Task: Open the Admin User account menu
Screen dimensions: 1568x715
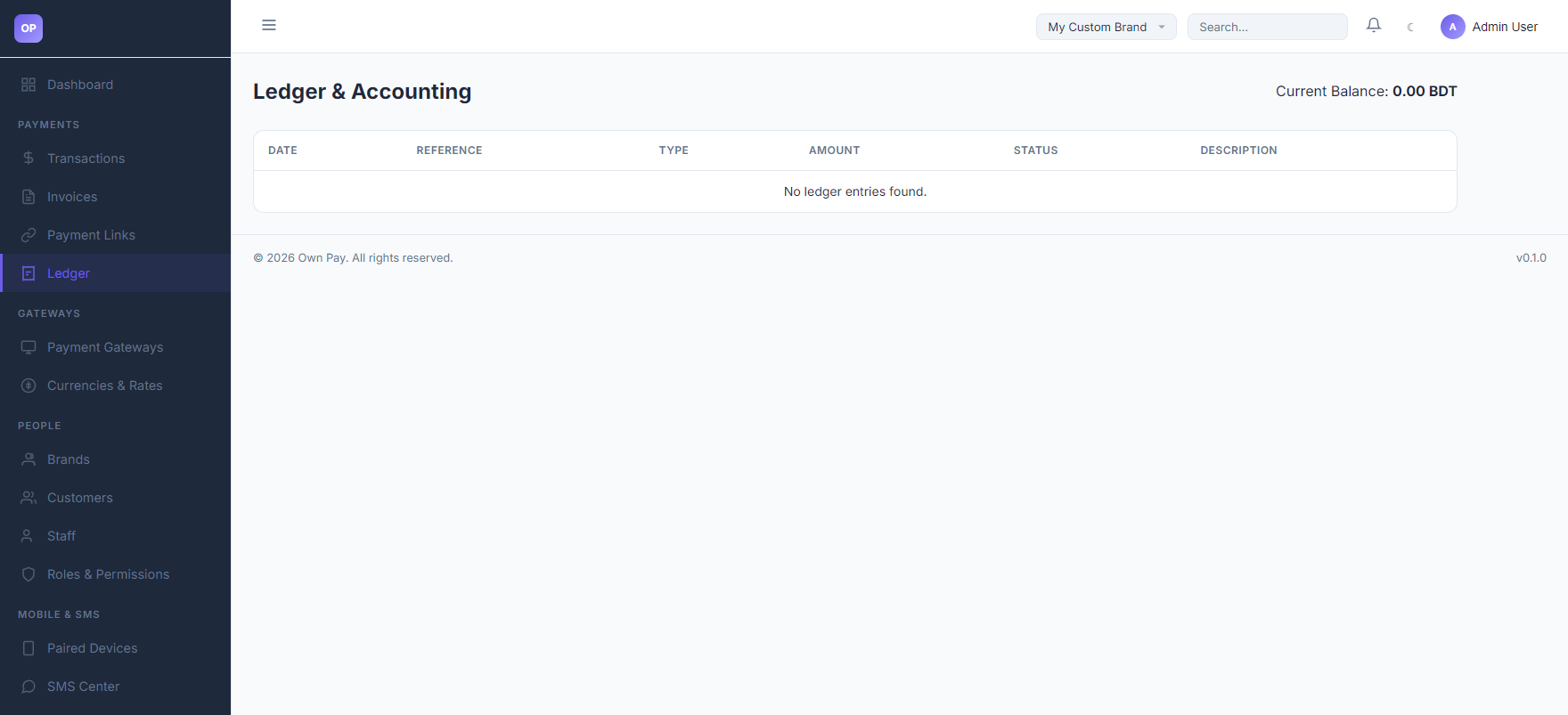Action: point(1490,27)
